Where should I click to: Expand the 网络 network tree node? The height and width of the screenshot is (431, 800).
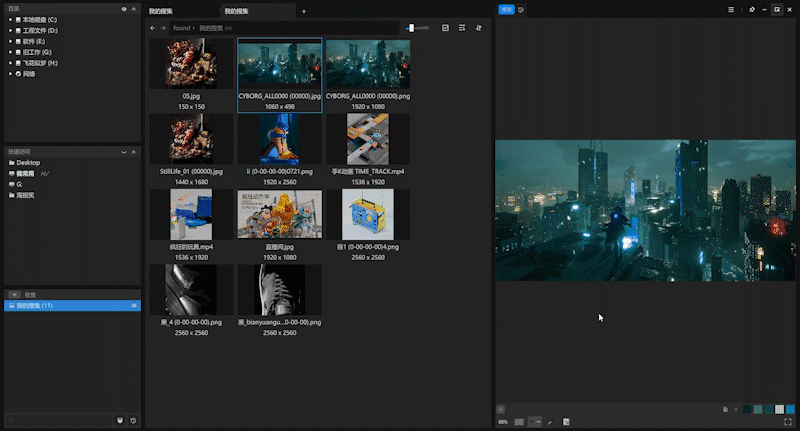(x=10, y=74)
